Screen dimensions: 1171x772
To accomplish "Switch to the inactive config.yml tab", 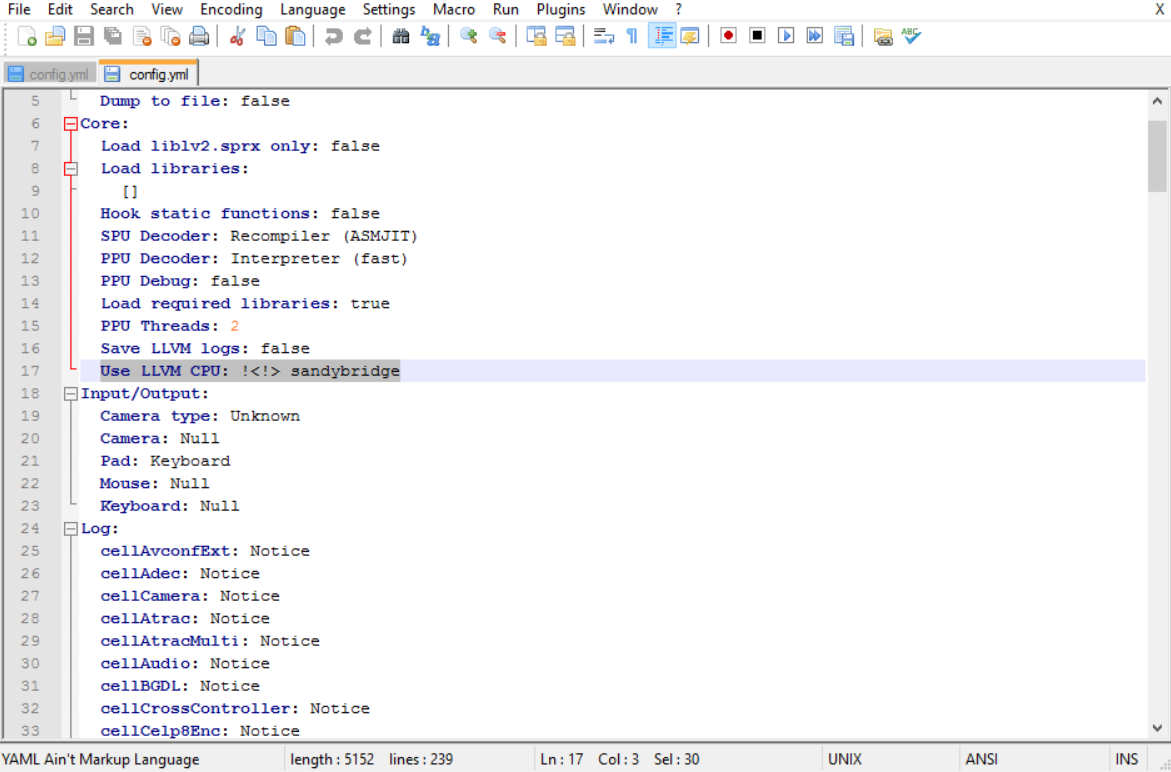I will coord(49,74).
